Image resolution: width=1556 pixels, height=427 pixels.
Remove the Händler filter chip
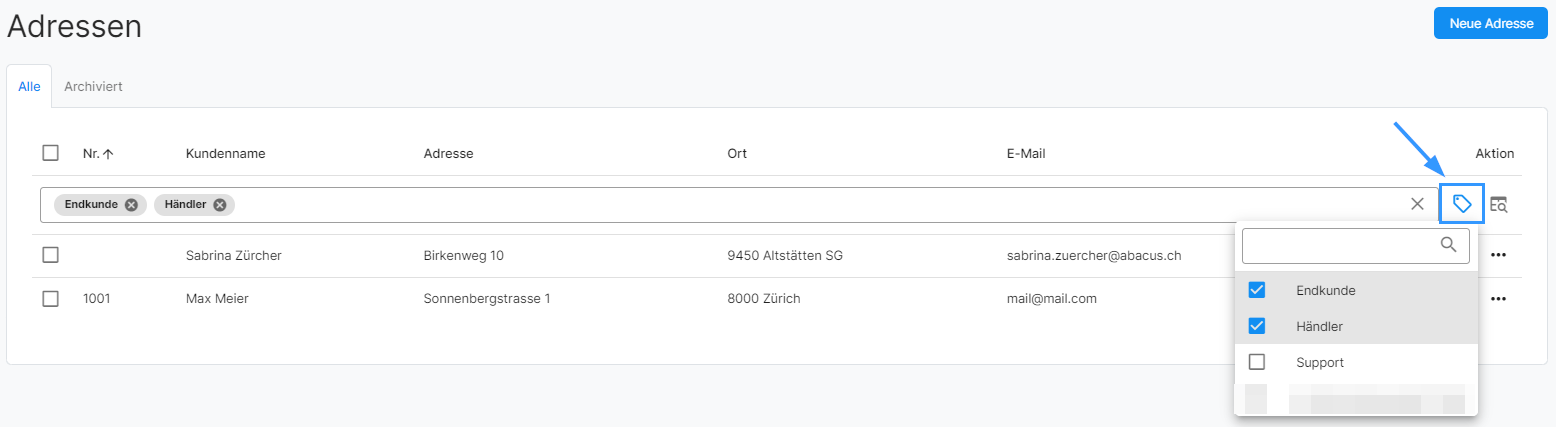pos(219,204)
